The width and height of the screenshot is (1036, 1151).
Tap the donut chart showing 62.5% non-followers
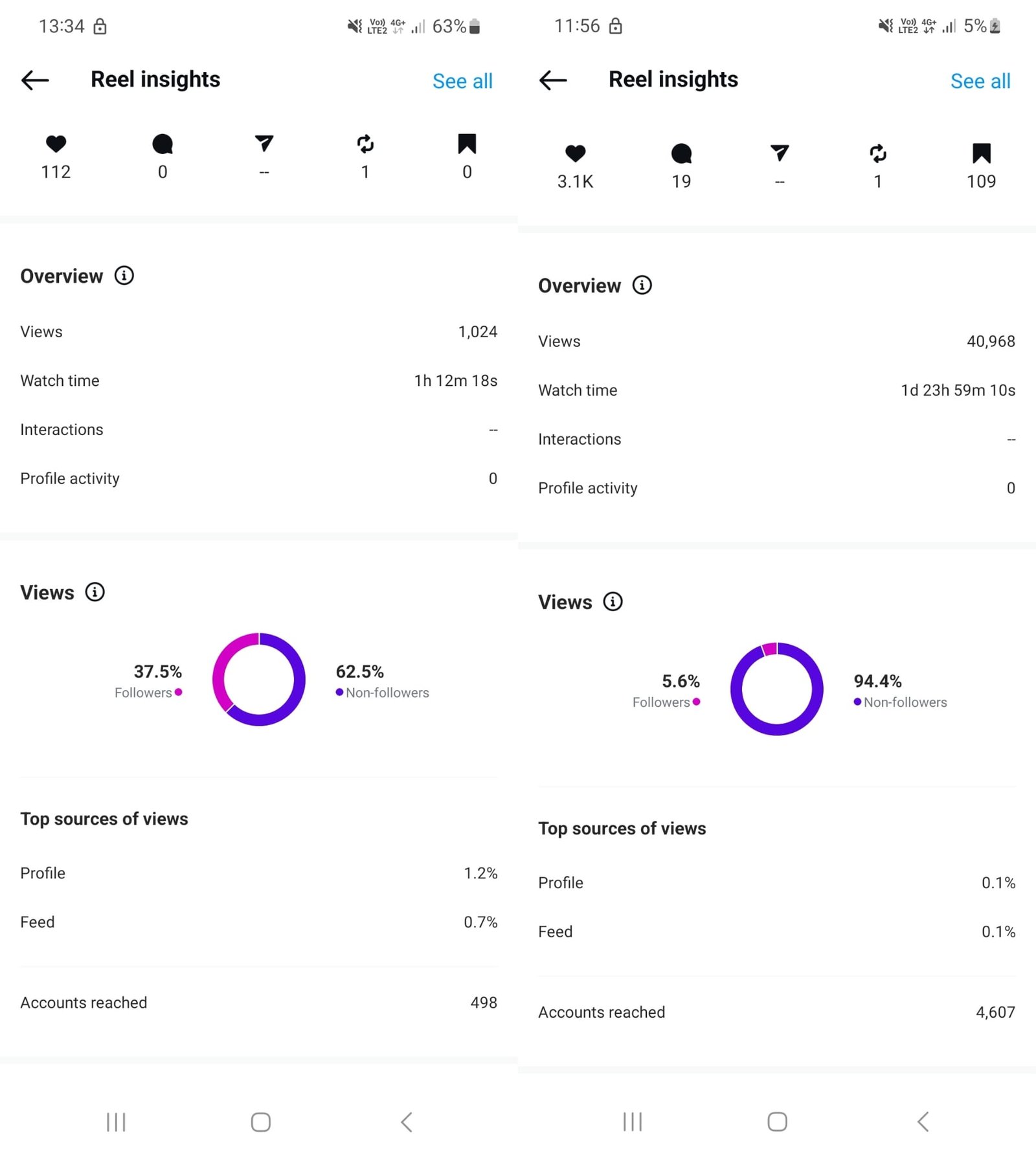click(259, 679)
